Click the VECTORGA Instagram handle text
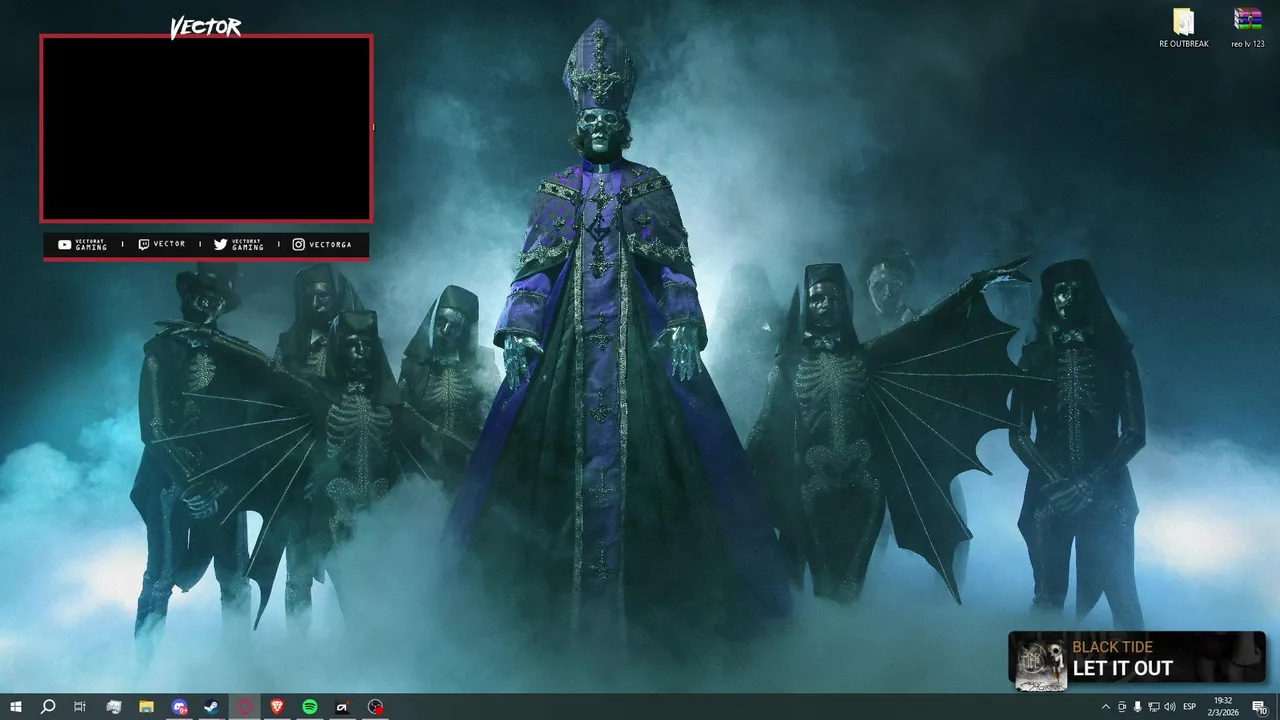Image resolution: width=1280 pixels, height=720 pixels. click(330, 244)
